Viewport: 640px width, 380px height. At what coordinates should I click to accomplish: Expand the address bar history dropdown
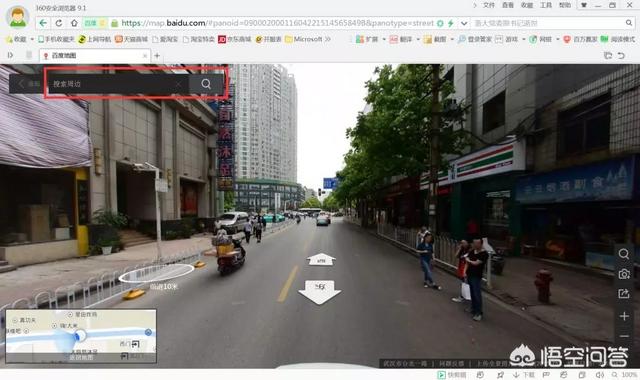(x=464, y=23)
